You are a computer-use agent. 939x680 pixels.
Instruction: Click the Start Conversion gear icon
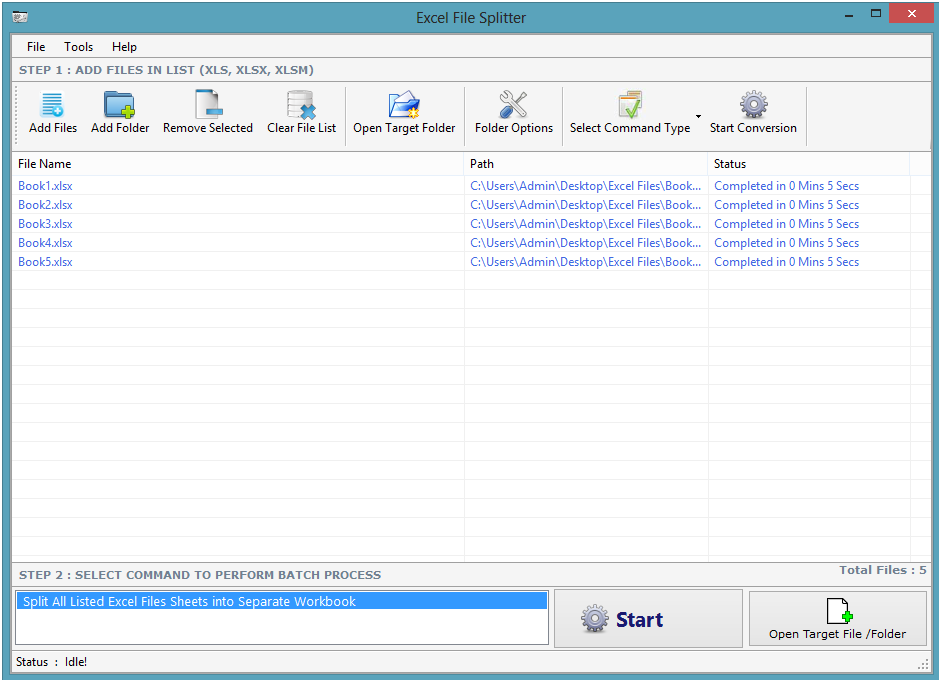753,104
